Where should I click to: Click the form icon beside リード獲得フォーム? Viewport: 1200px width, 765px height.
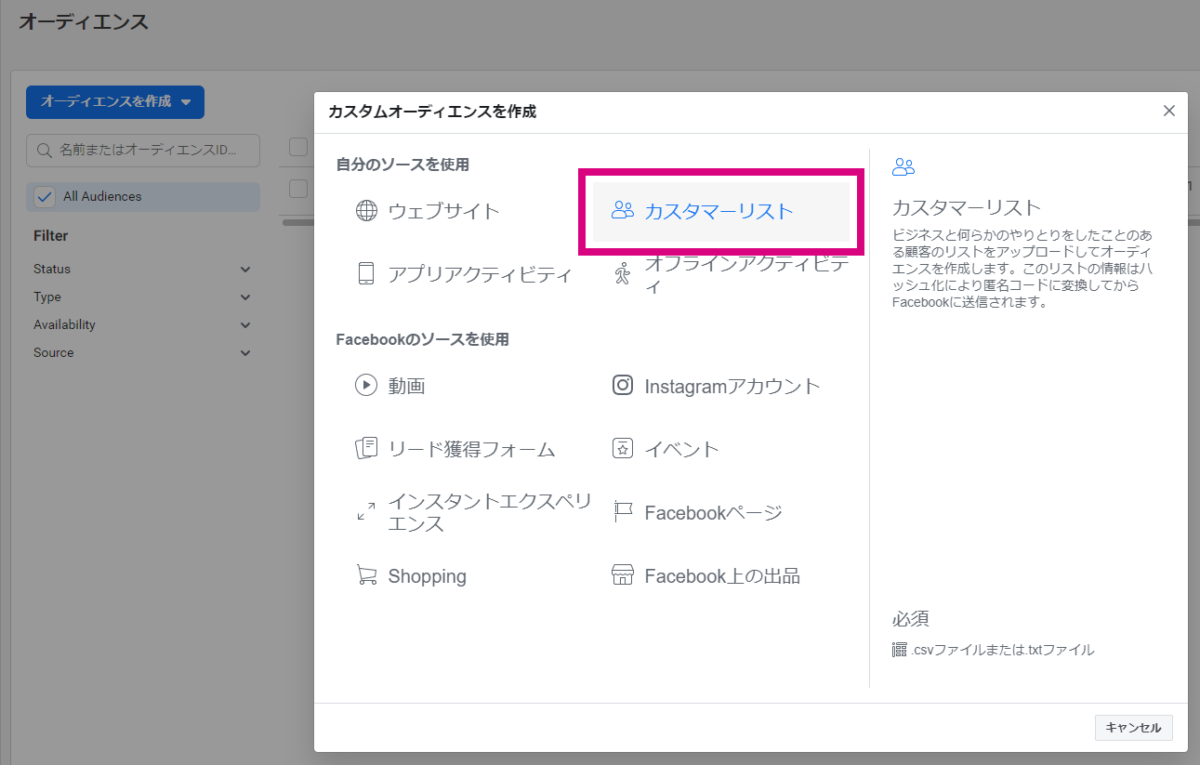tap(366, 448)
